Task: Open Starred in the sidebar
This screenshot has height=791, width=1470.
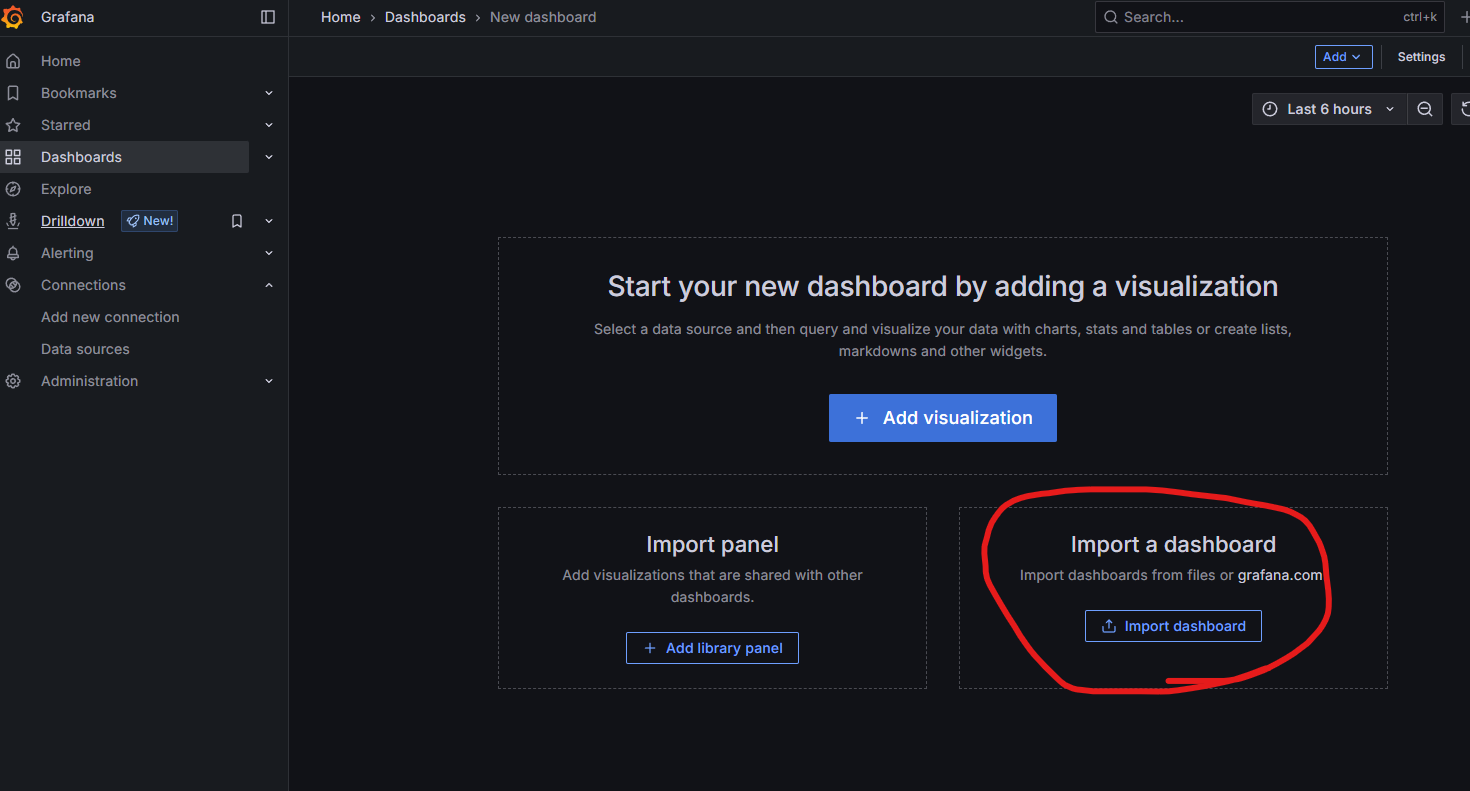Action: pyautogui.click(x=66, y=125)
